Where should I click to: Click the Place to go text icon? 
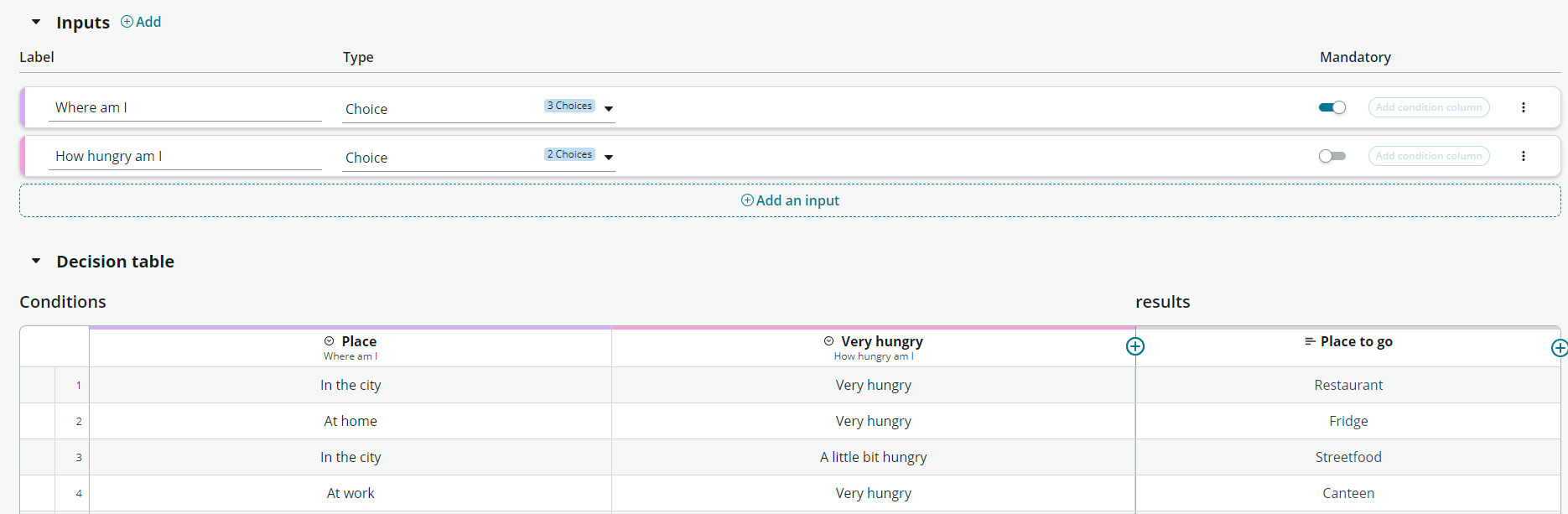tap(1310, 341)
